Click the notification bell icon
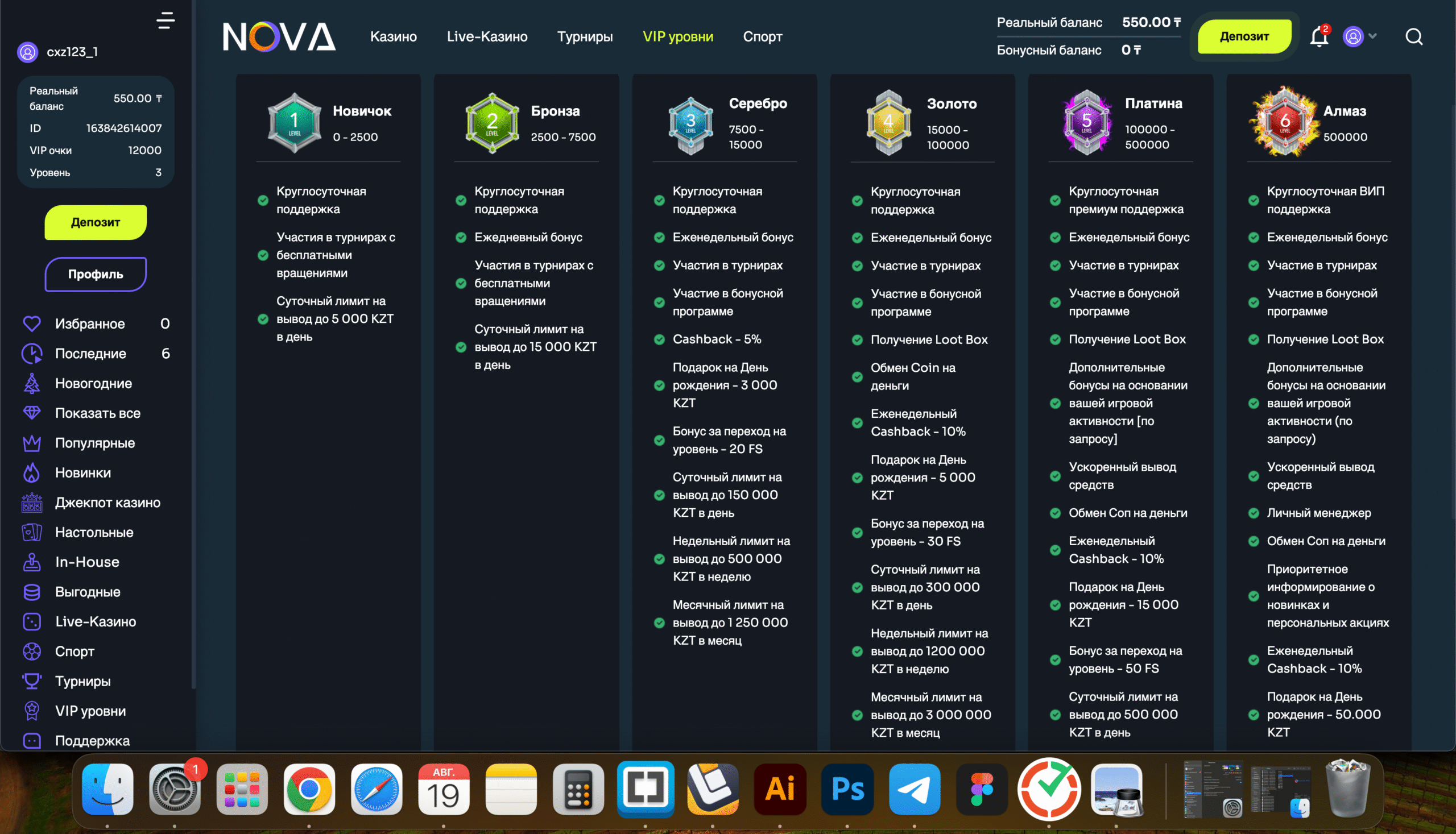Screen dimensions: 1456x834 point(1318,37)
